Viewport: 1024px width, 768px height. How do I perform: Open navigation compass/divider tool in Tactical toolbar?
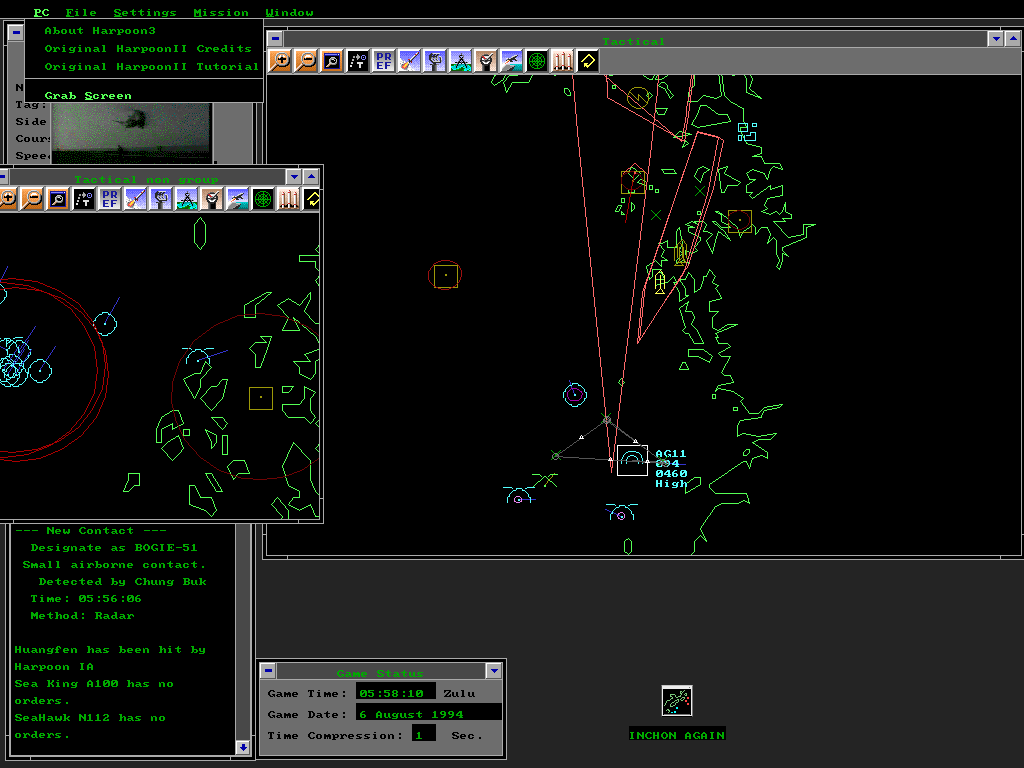(460, 61)
